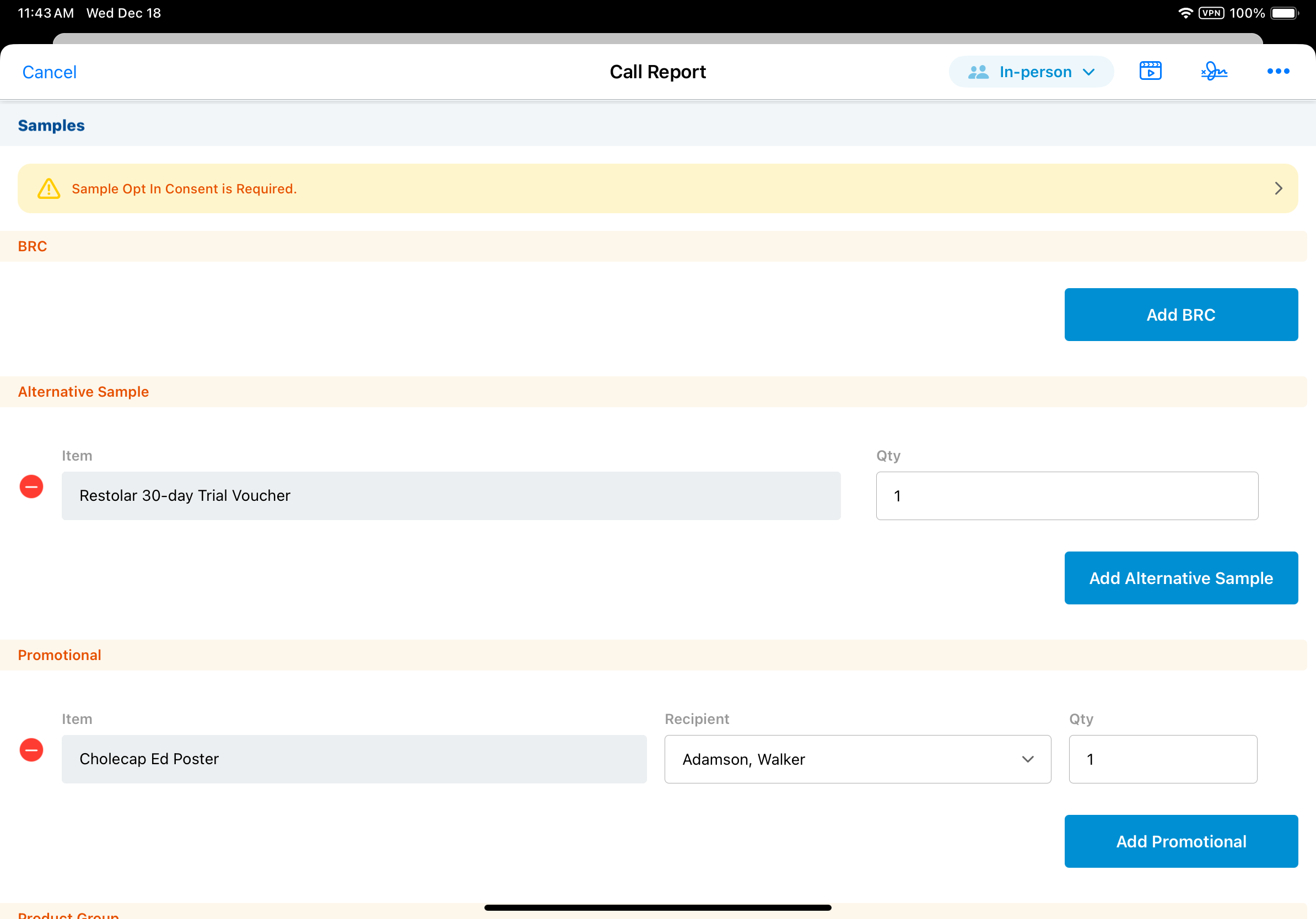This screenshot has height=919, width=1316.
Task: Tap the yellow warning triangle icon
Action: [48, 188]
